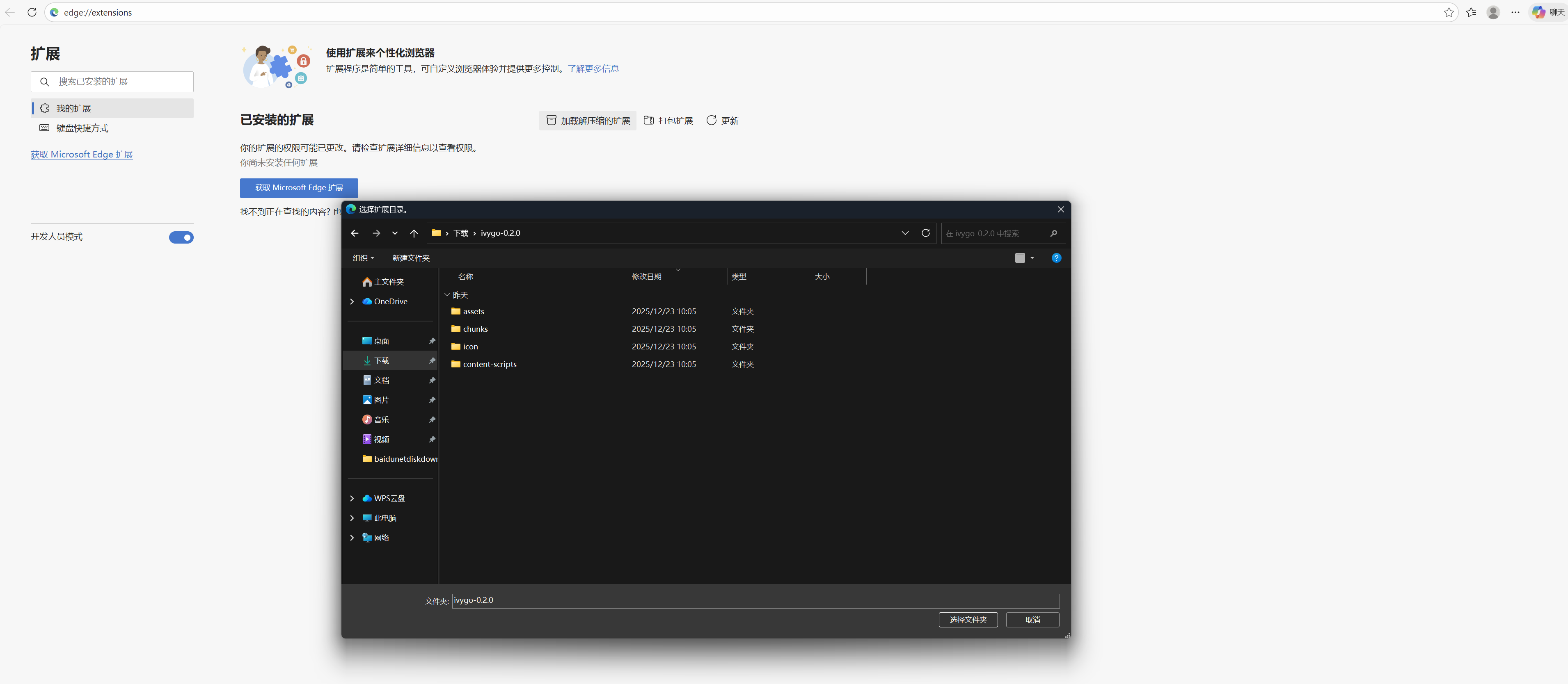Click the up-directory arrow in file dialog
The image size is (1568, 684).
414,233
